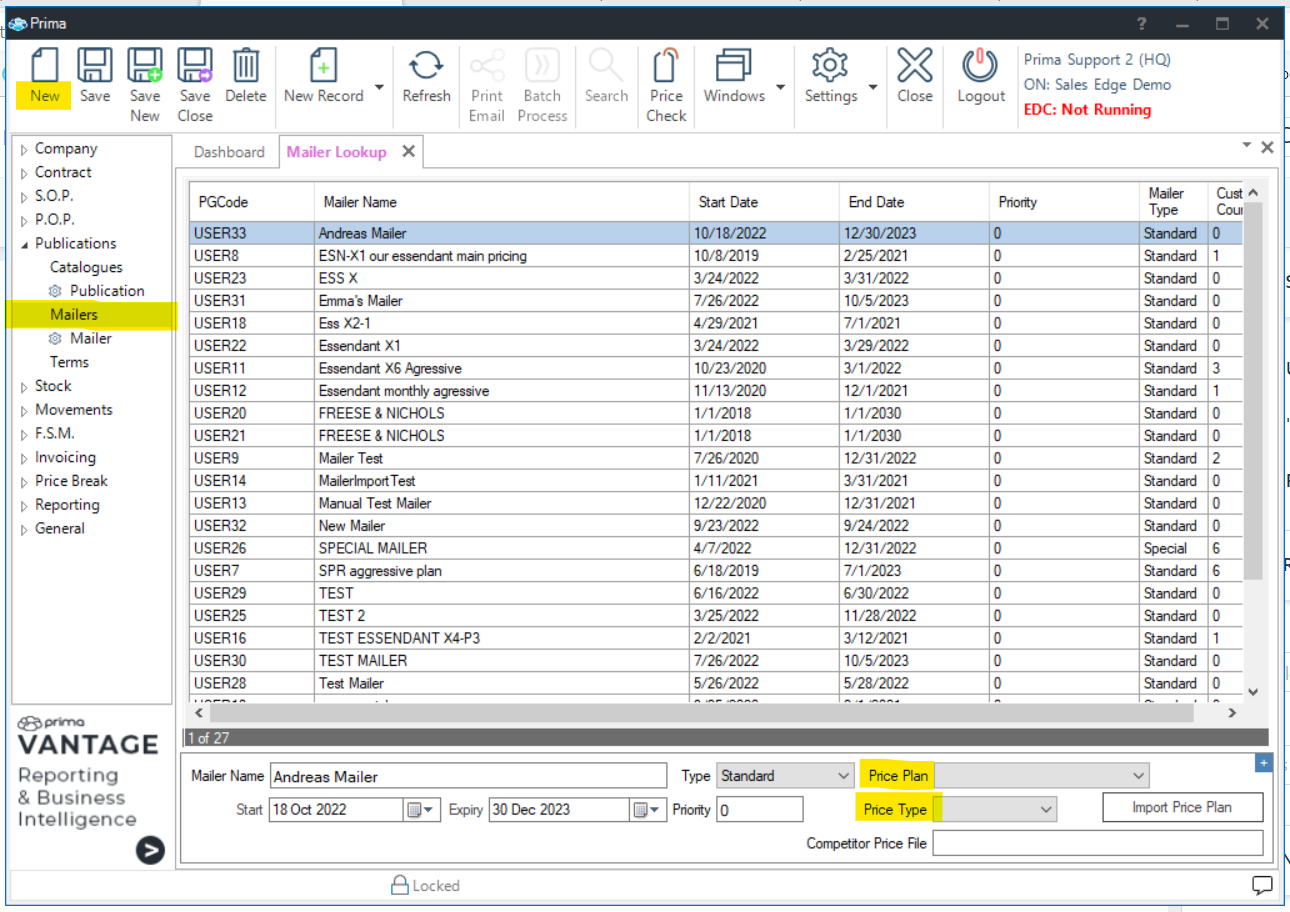Expand the Reporting tree node
The image size is (1290, 912).
point(24,506)
